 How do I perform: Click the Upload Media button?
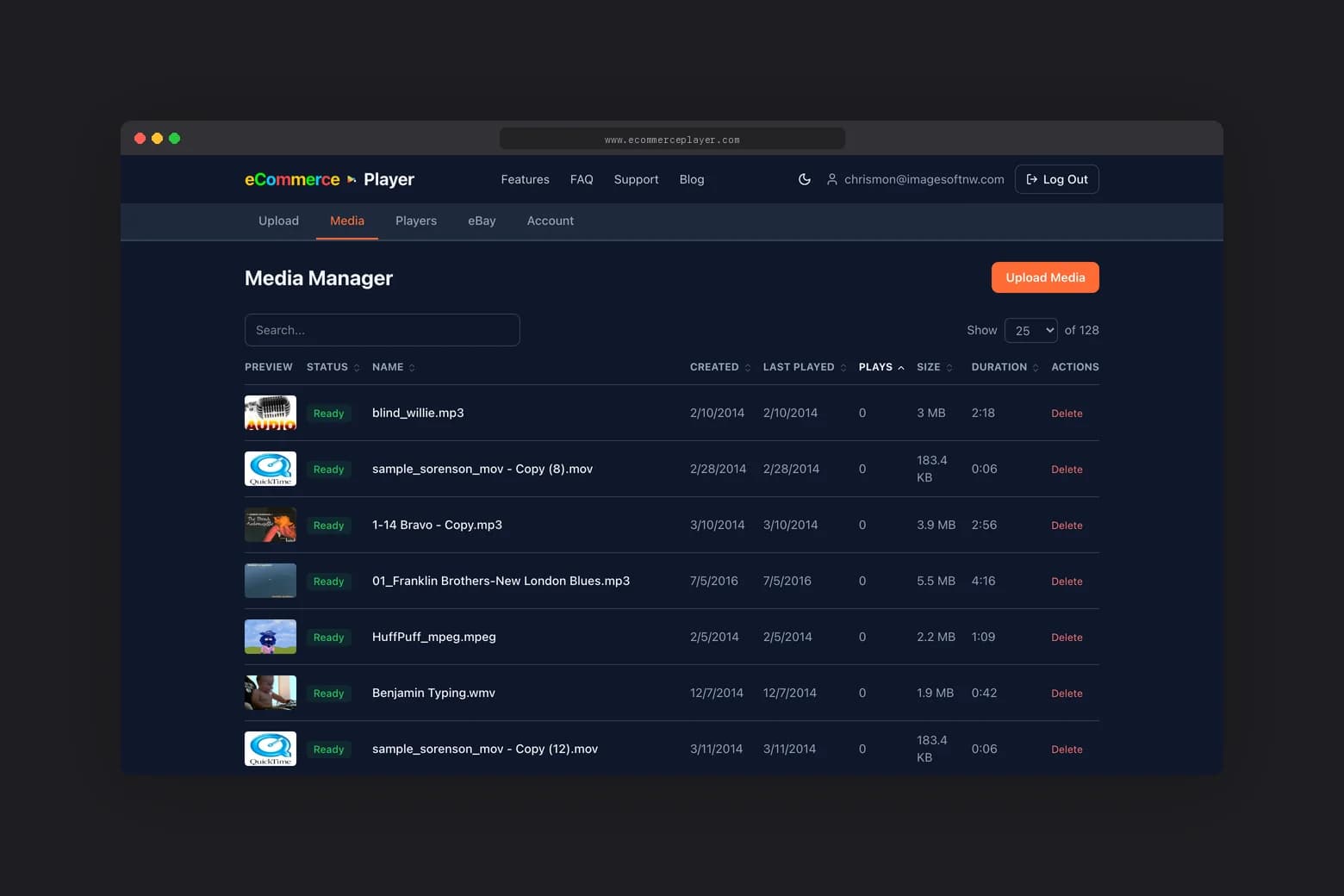coord(1045,277)
